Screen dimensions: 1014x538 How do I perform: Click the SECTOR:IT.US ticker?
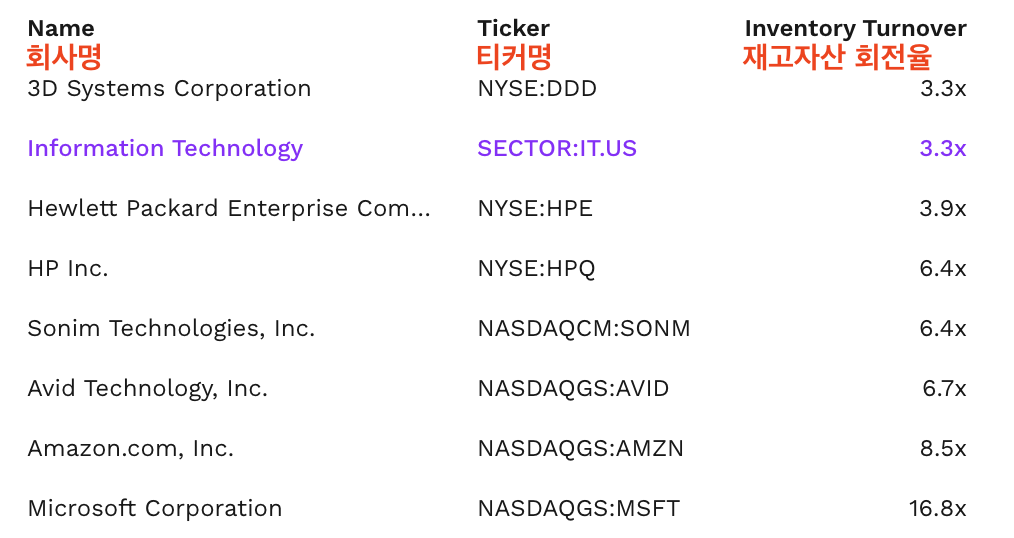[x=556, y=148]
